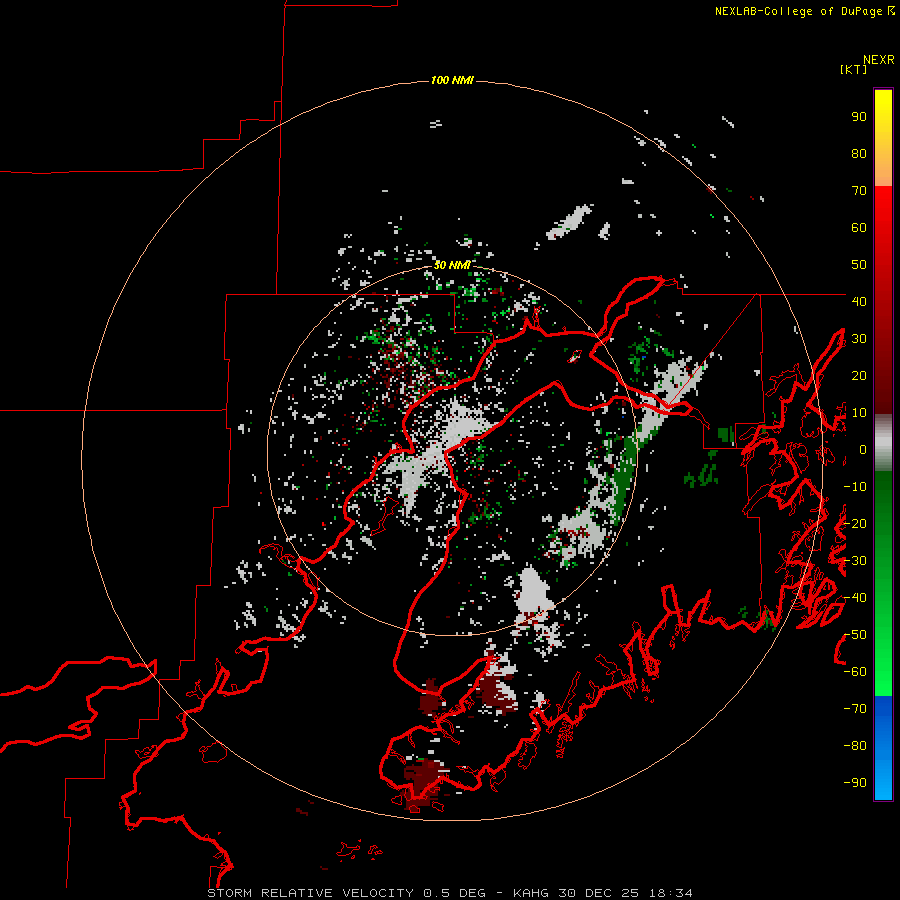Click the -50 value on the velocity scale
The image size is (900, 900).
[855, 635]
